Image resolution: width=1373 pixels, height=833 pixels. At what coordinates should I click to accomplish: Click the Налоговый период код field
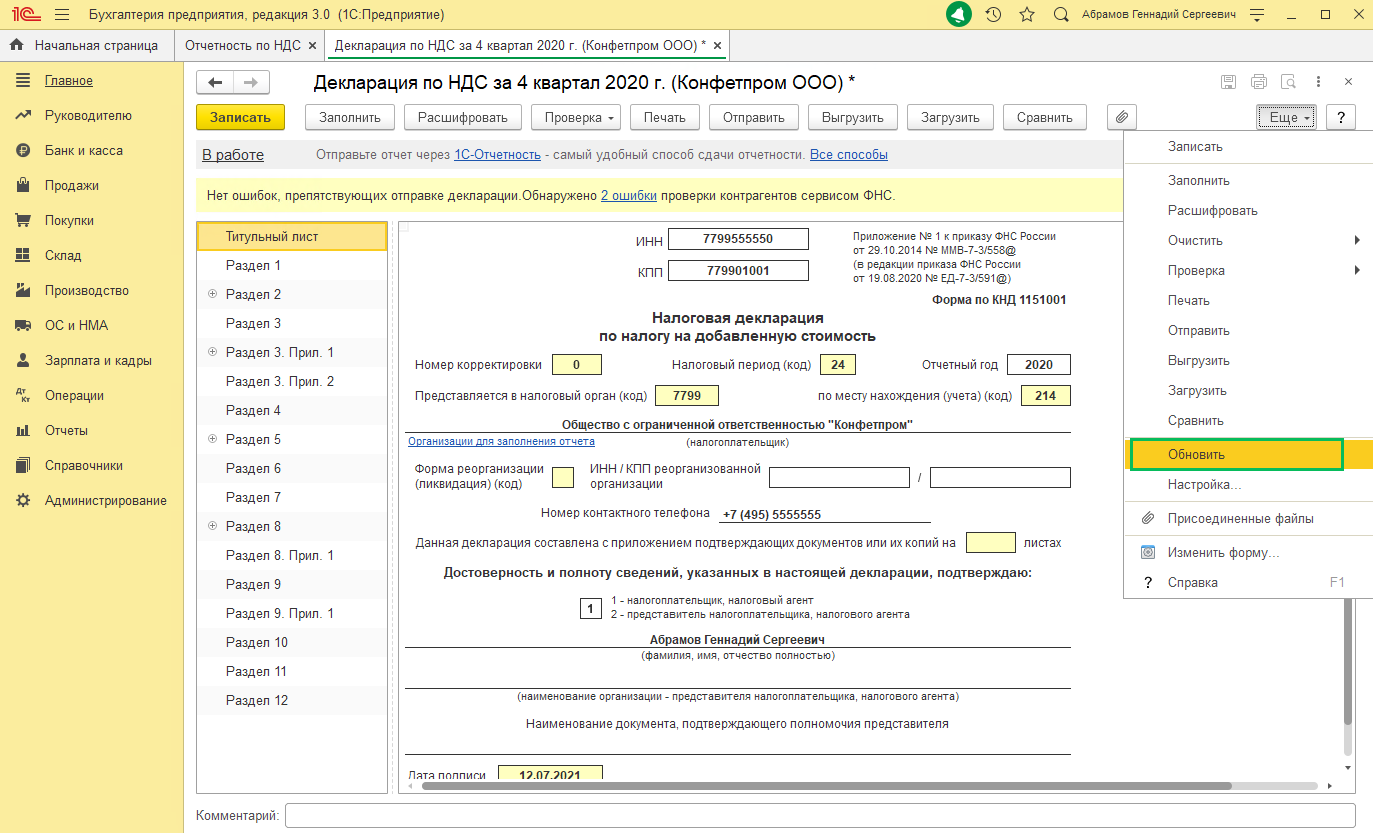[838, 365]
